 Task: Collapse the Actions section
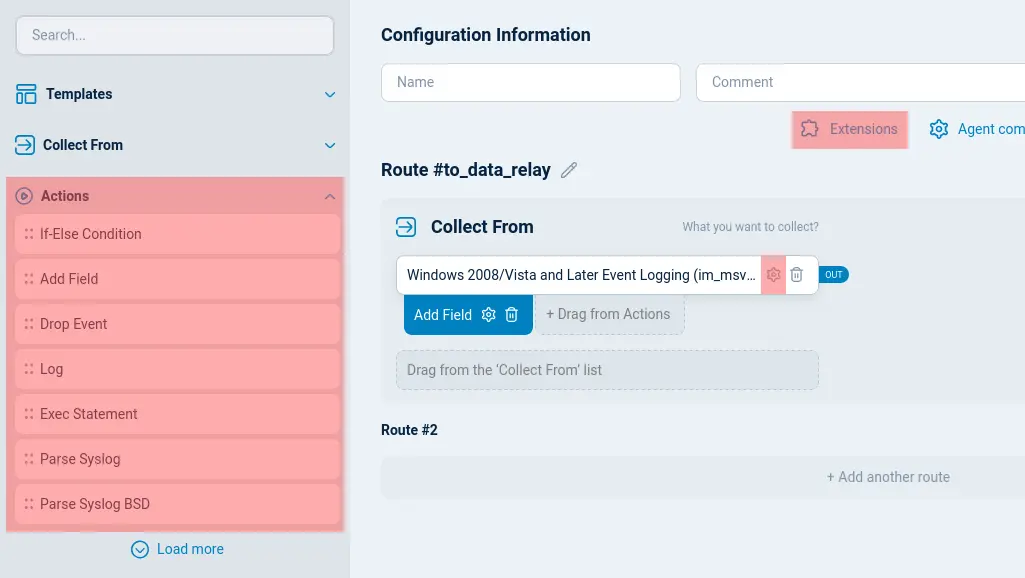tap(331, 196)
